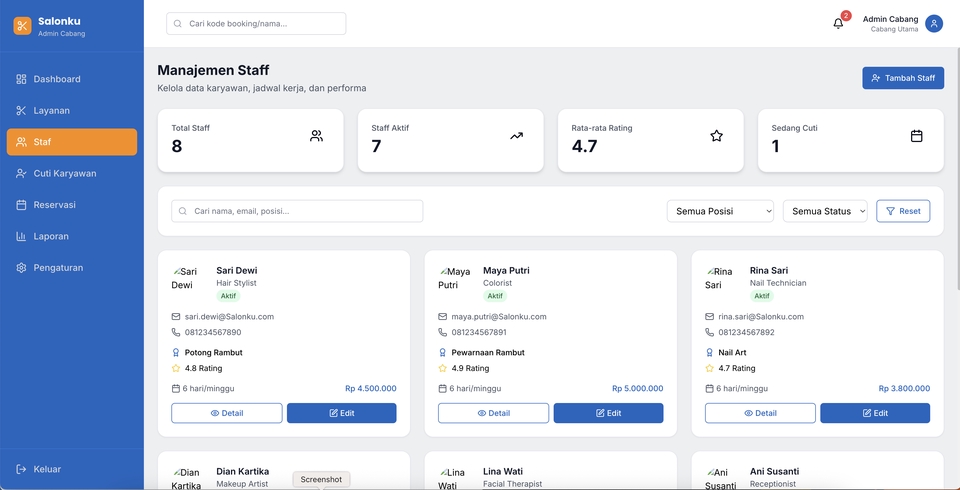Click the phone icon beside Maya Putri's number

click(443, 333)
